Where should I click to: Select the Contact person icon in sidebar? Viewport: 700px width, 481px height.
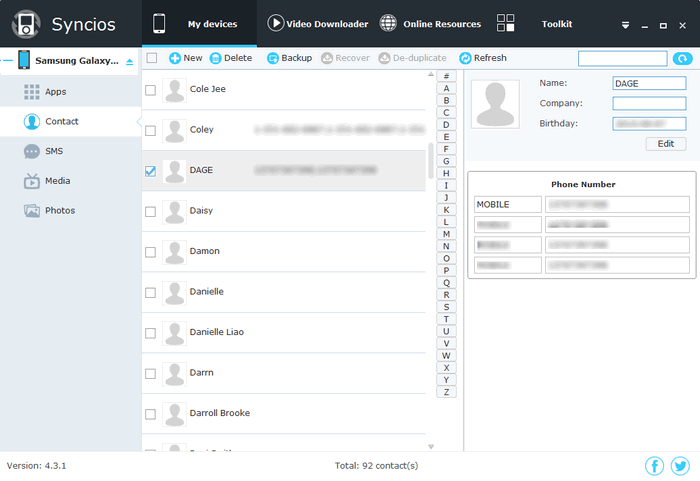pyautogui.click(x=32, y=121)
